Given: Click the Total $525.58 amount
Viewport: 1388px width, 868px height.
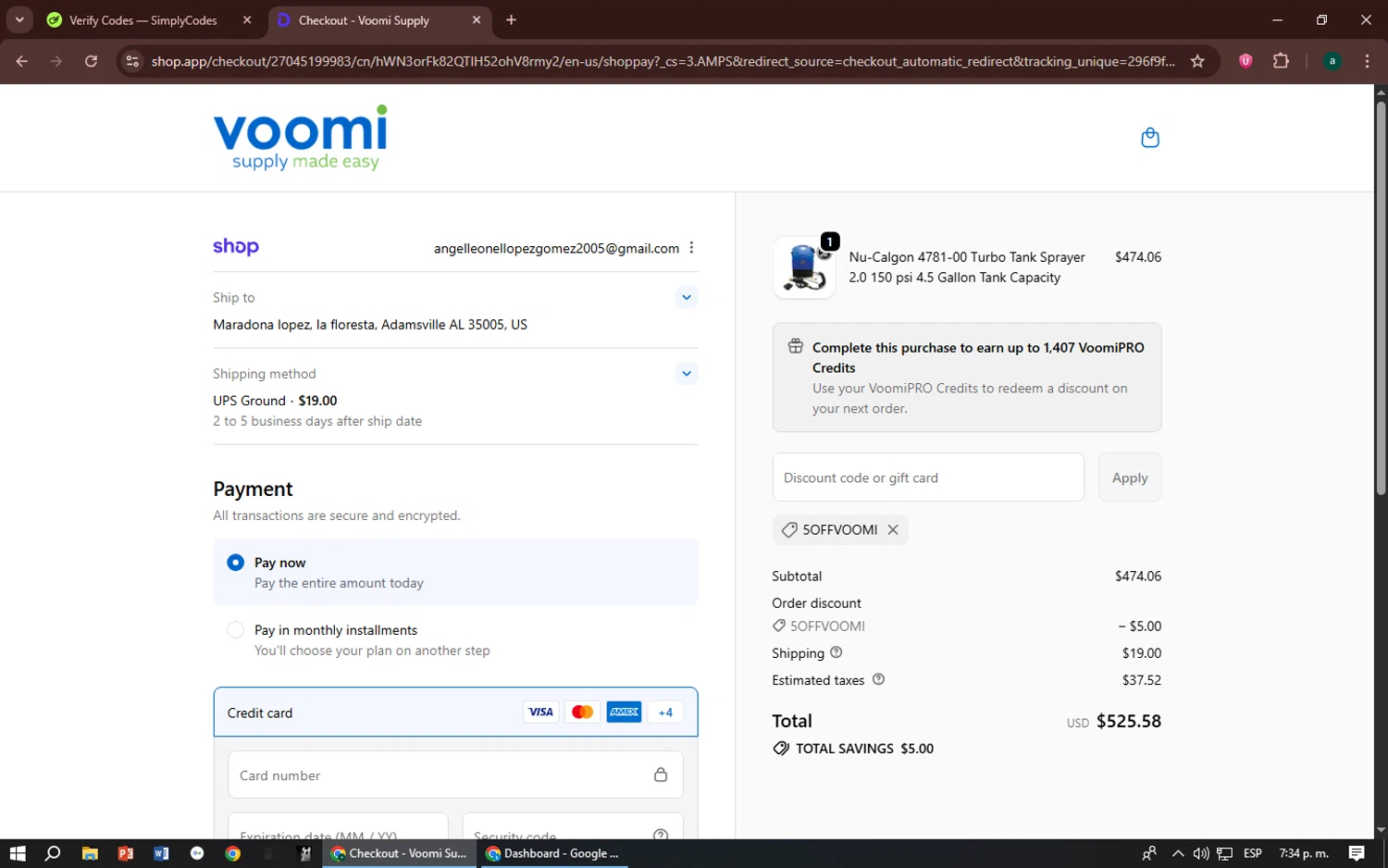Looking at the screenshot, I should click(1128, 721).
